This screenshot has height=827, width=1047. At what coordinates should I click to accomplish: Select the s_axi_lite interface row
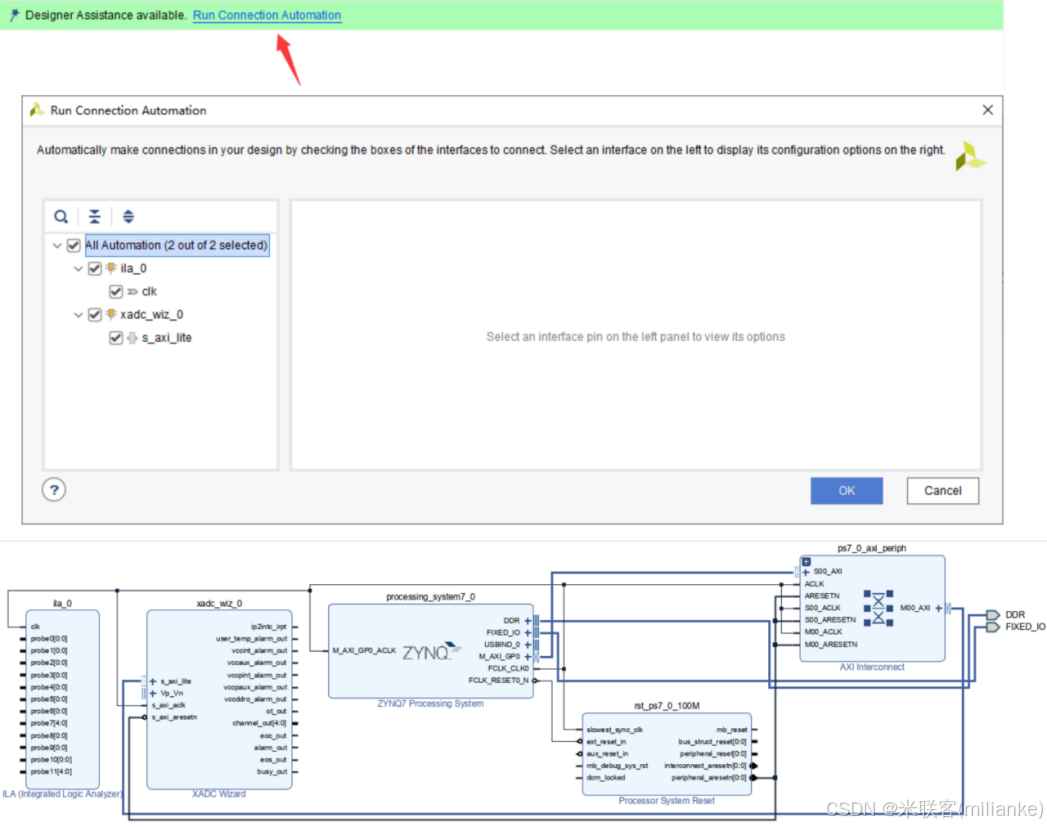point(166,338)
